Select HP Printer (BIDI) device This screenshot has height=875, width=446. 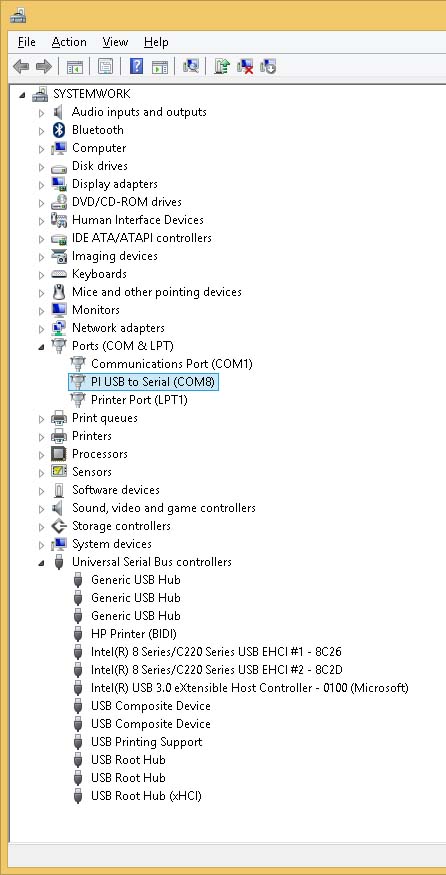click(x=134, y=633)
